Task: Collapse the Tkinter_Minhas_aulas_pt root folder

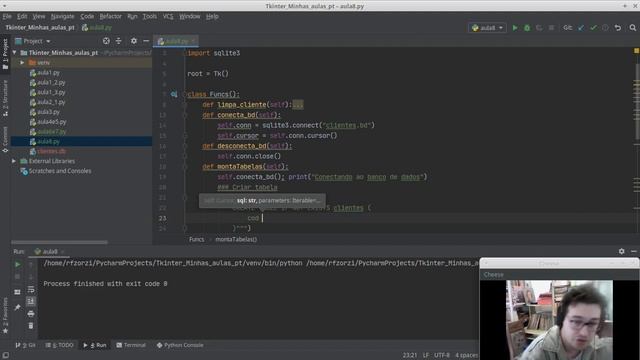Action: point(15,53)
